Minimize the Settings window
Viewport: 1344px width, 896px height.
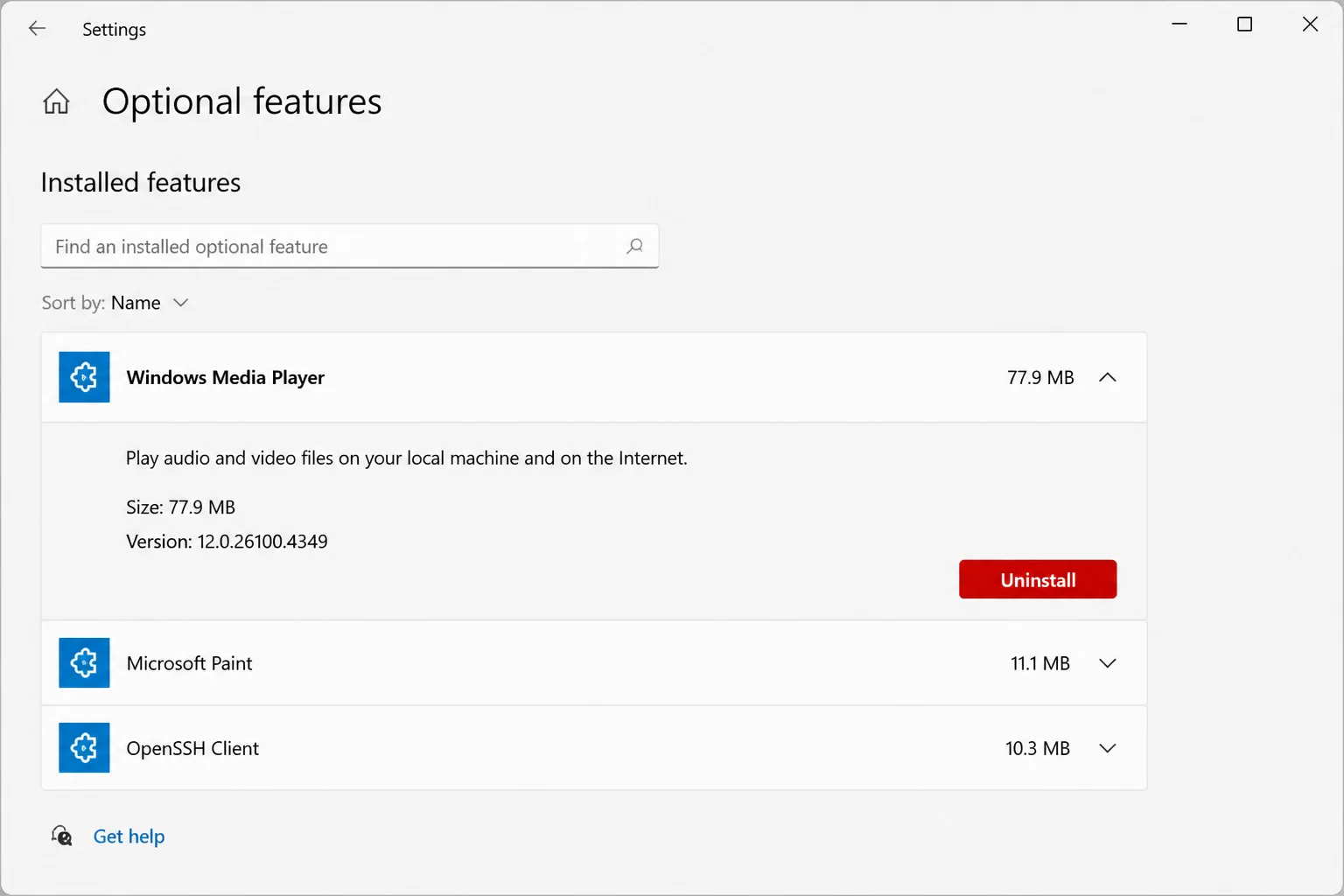[1179, 24]
